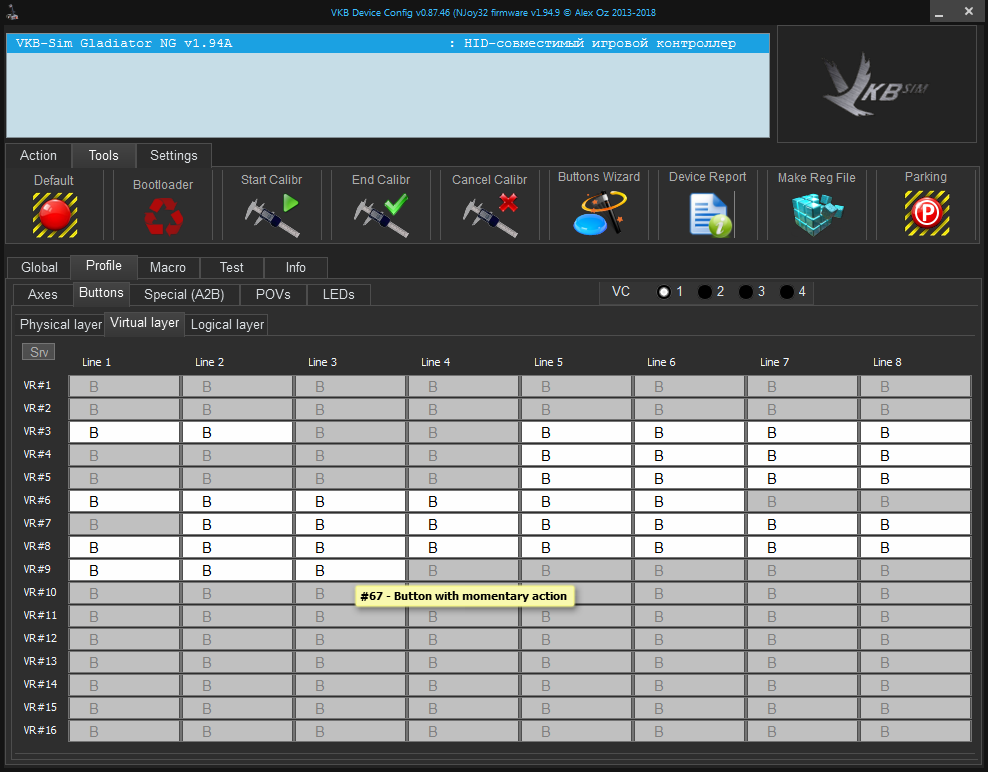This screenshot has width=988, height=772.
Task: Select VC radio button 1
Action: [x=663, y=292]
